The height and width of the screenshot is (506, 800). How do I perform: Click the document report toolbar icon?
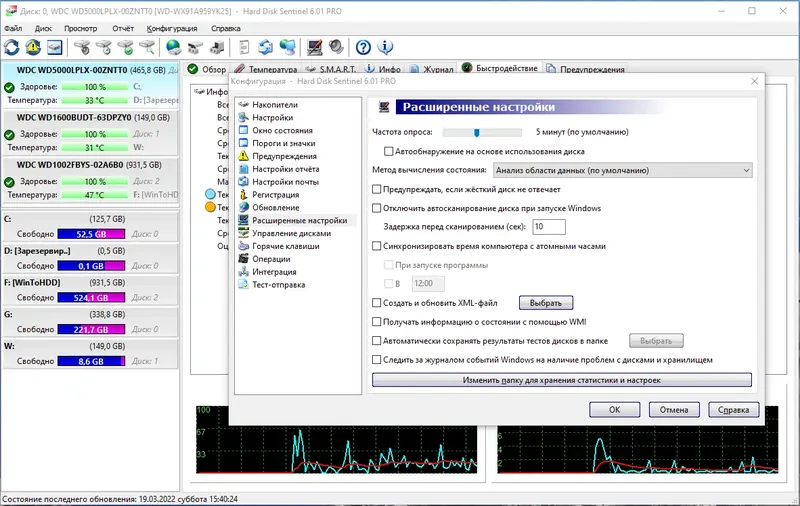pyautogui.click(x=244, y=47)
